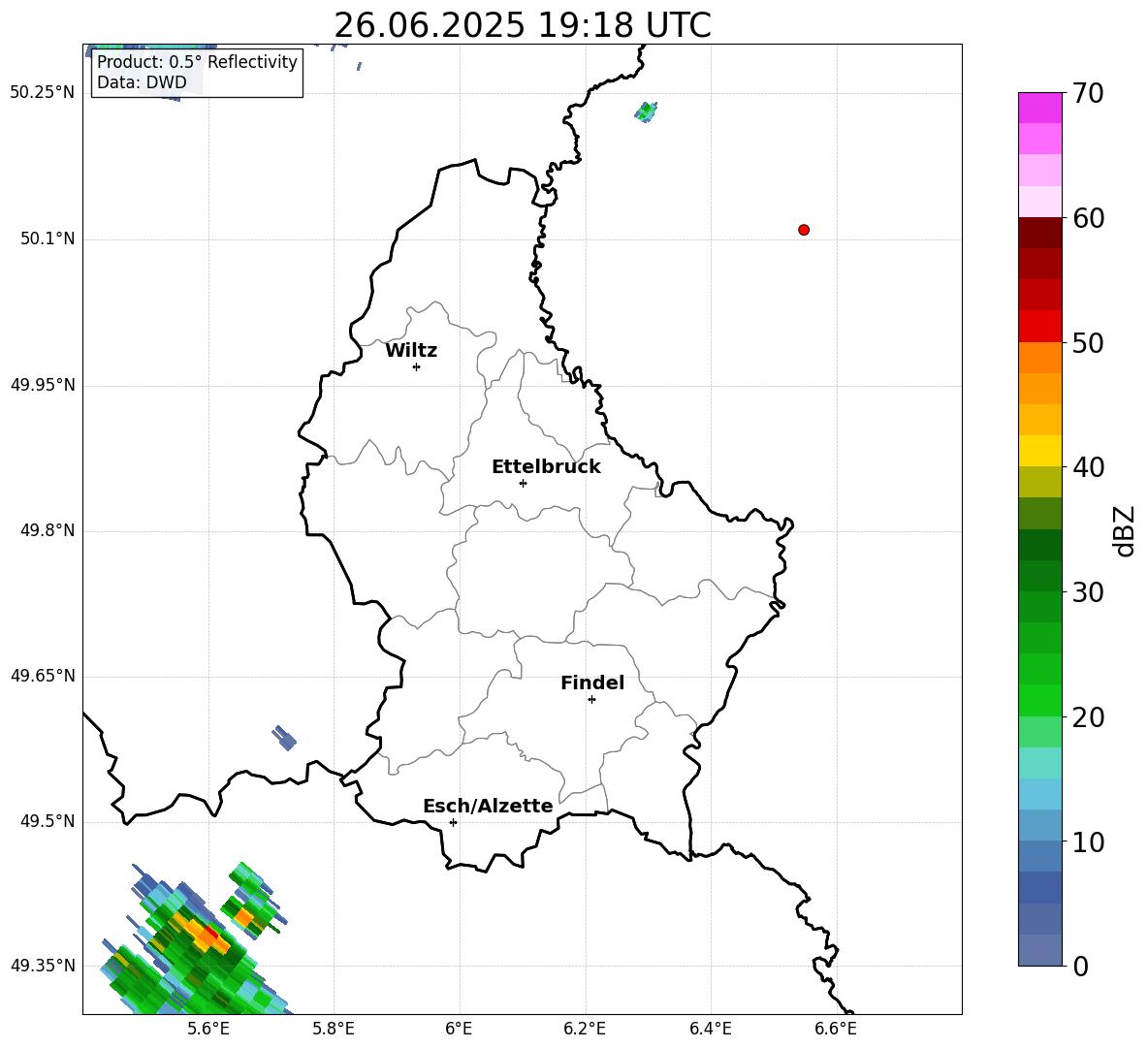Image resolution: width=1148 pixels, height=1048 pixels.
Task: Click the small blue echo west of Luxembourg
Action: tap(284, 738)
